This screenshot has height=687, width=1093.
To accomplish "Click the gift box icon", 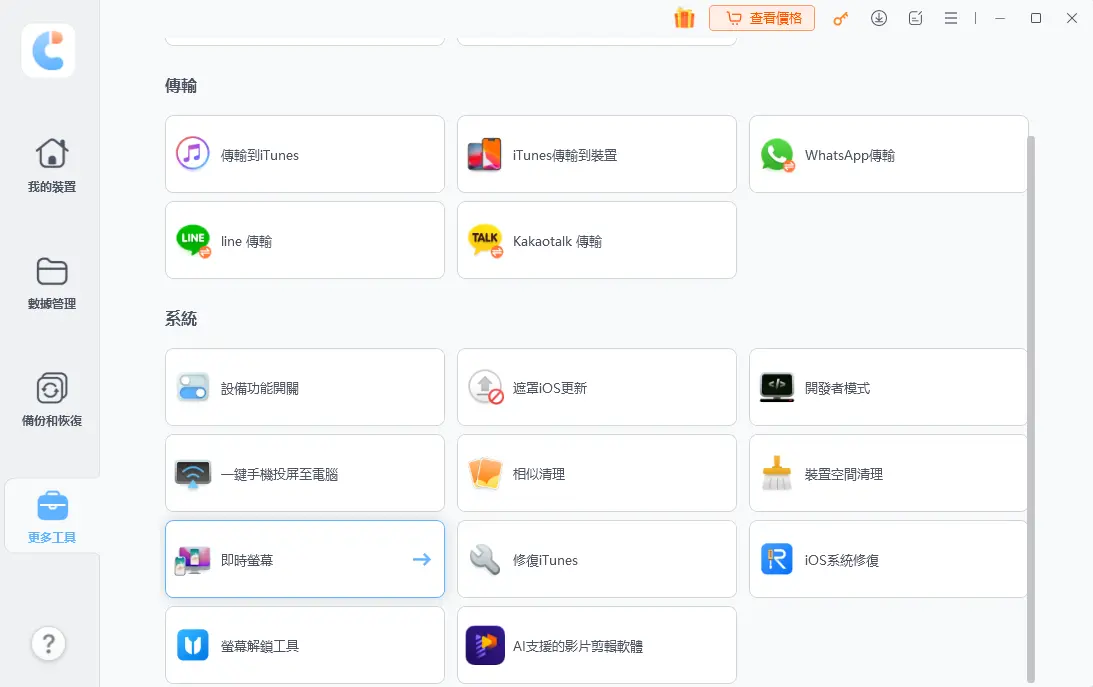I will [x=685, y=18].
